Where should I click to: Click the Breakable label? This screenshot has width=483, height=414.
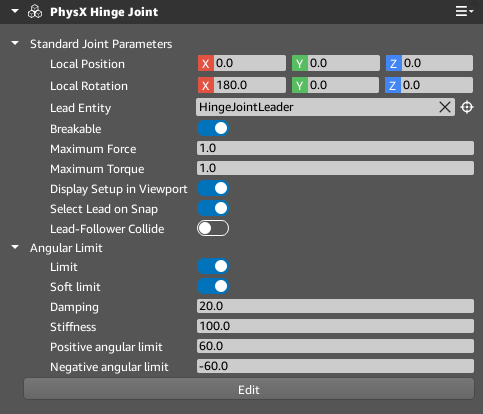coord(76,129)
